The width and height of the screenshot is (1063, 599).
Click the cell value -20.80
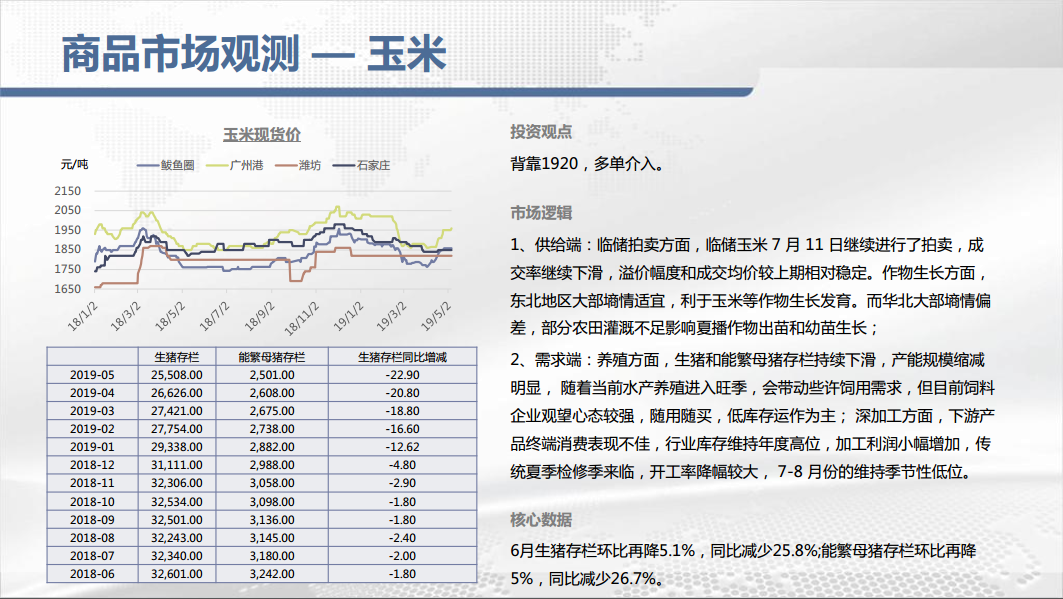click(x=402, y=393)
